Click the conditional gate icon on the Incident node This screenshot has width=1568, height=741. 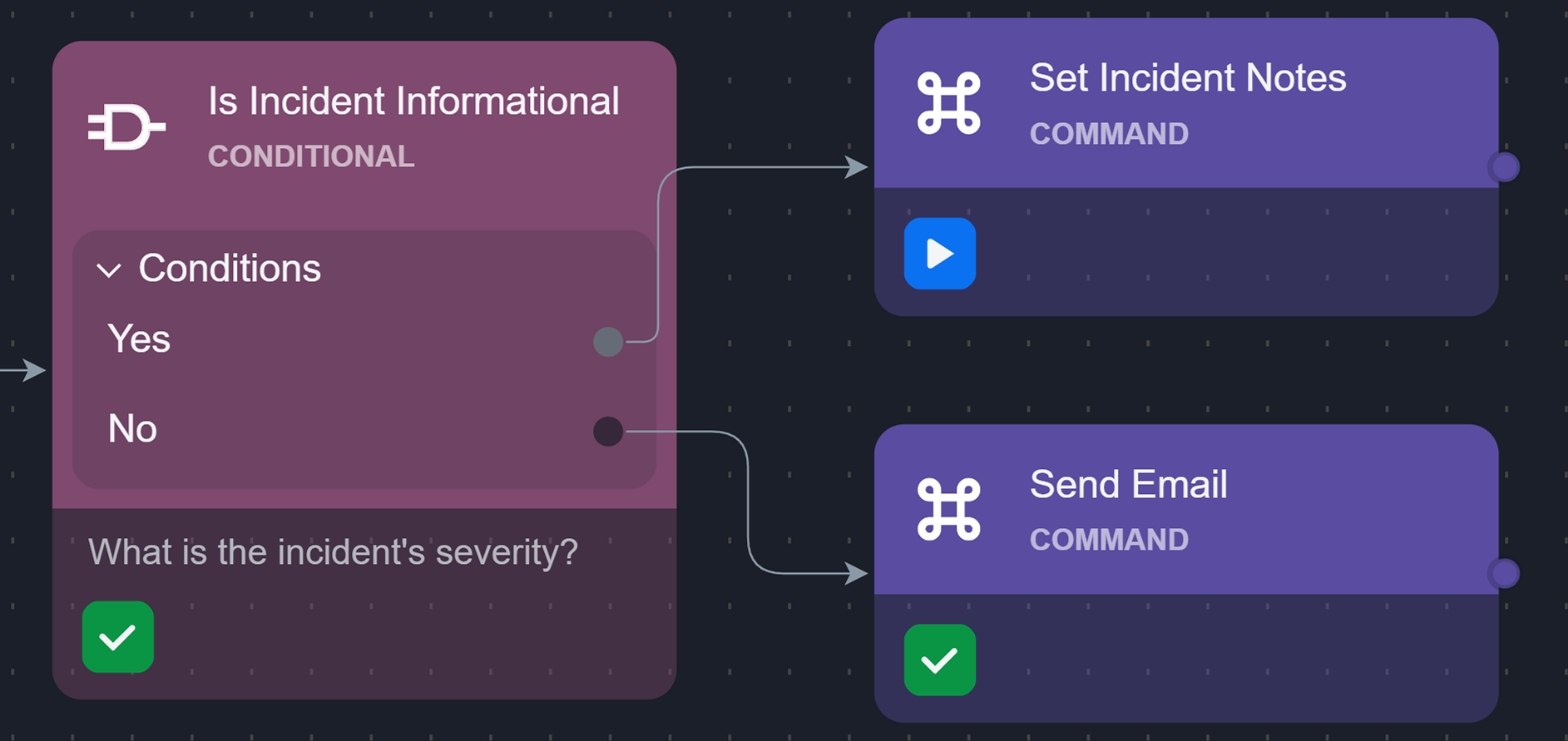(126, 127)
